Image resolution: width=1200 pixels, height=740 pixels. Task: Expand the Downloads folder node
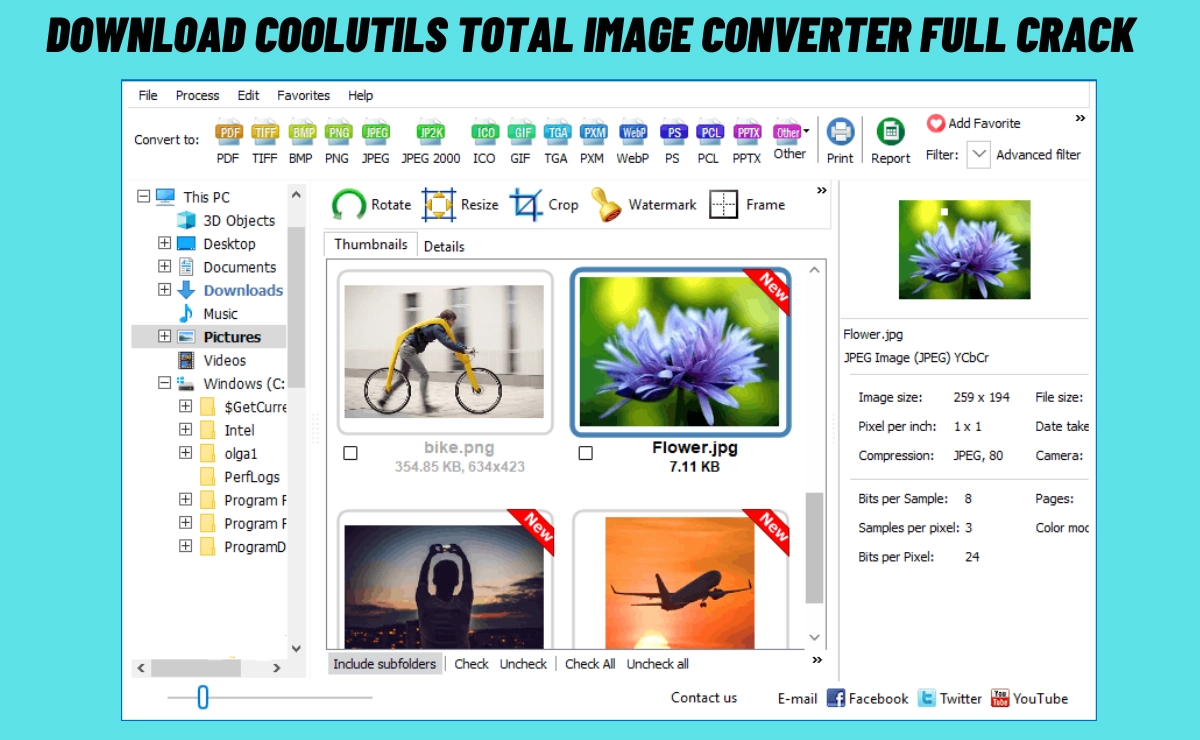coord(164,290)
